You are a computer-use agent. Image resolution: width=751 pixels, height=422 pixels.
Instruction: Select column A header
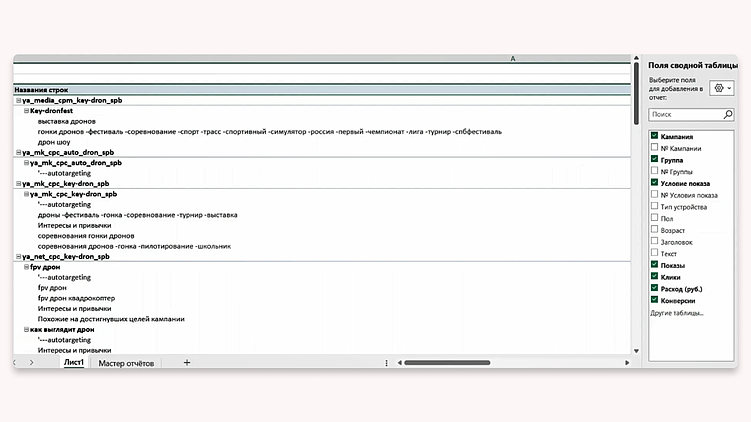coord(322,58)
